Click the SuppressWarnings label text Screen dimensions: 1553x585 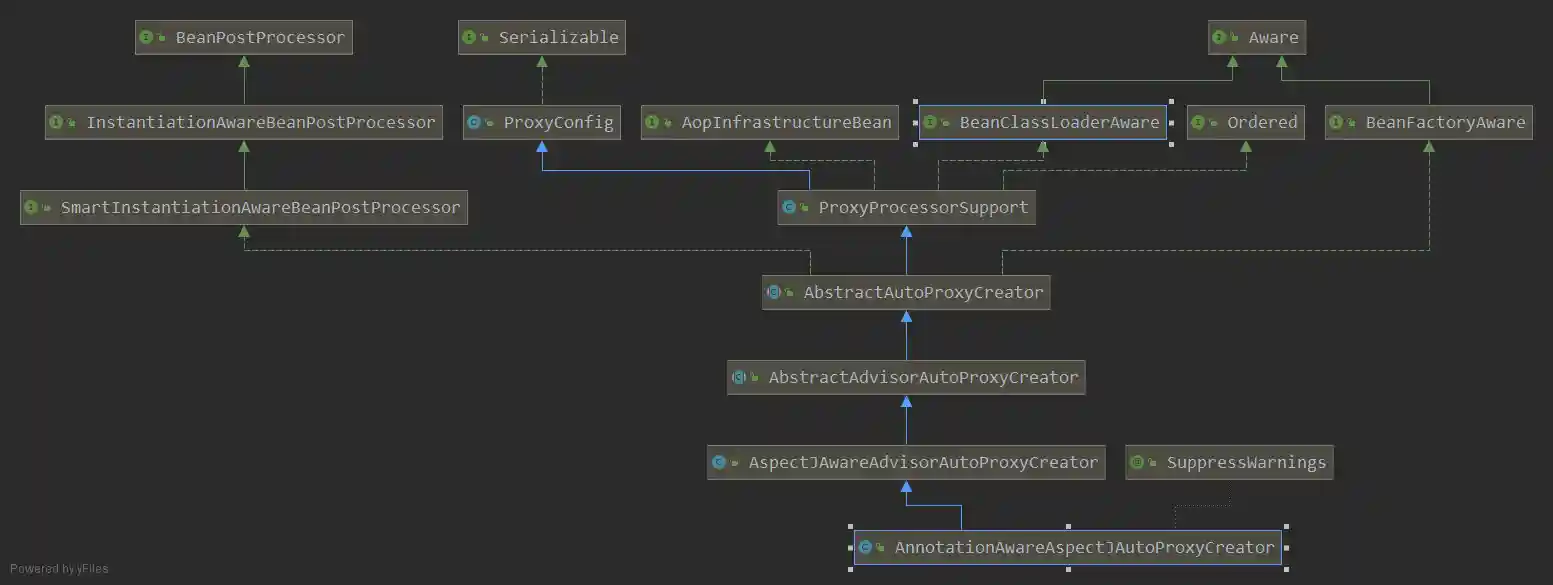click(x=1246, y=463)
